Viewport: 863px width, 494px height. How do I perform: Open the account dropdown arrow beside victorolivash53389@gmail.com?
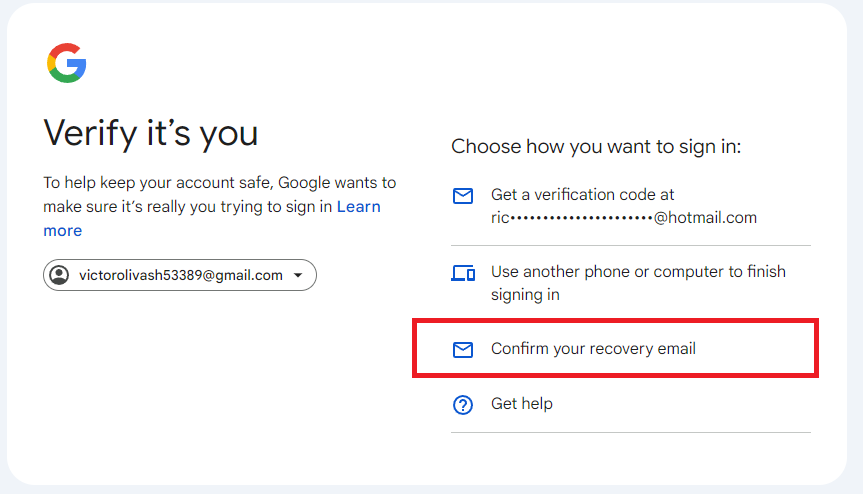click(x=298, y=275)
